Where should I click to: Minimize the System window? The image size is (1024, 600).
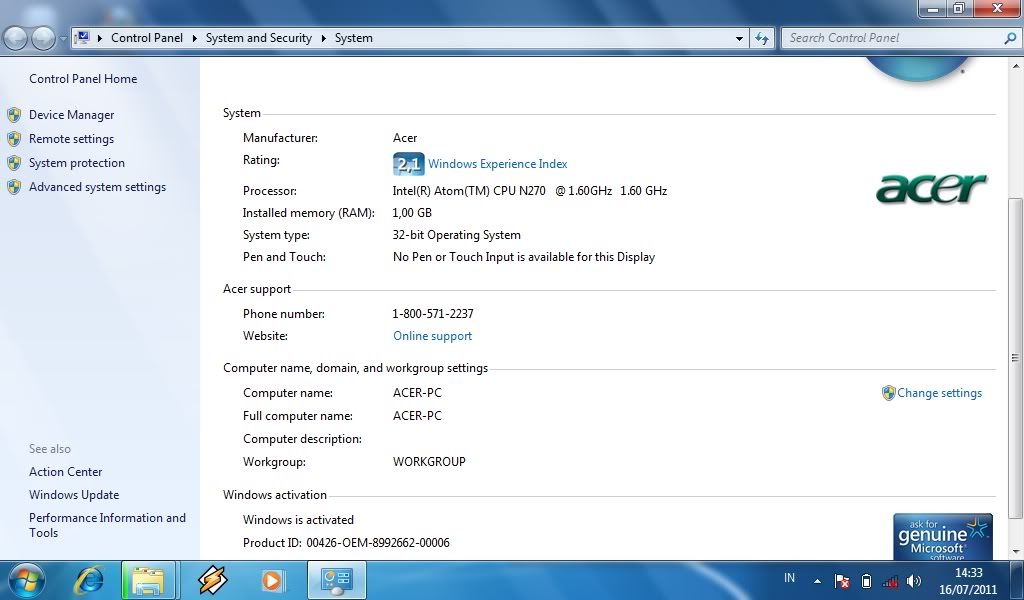coord(933,8)
